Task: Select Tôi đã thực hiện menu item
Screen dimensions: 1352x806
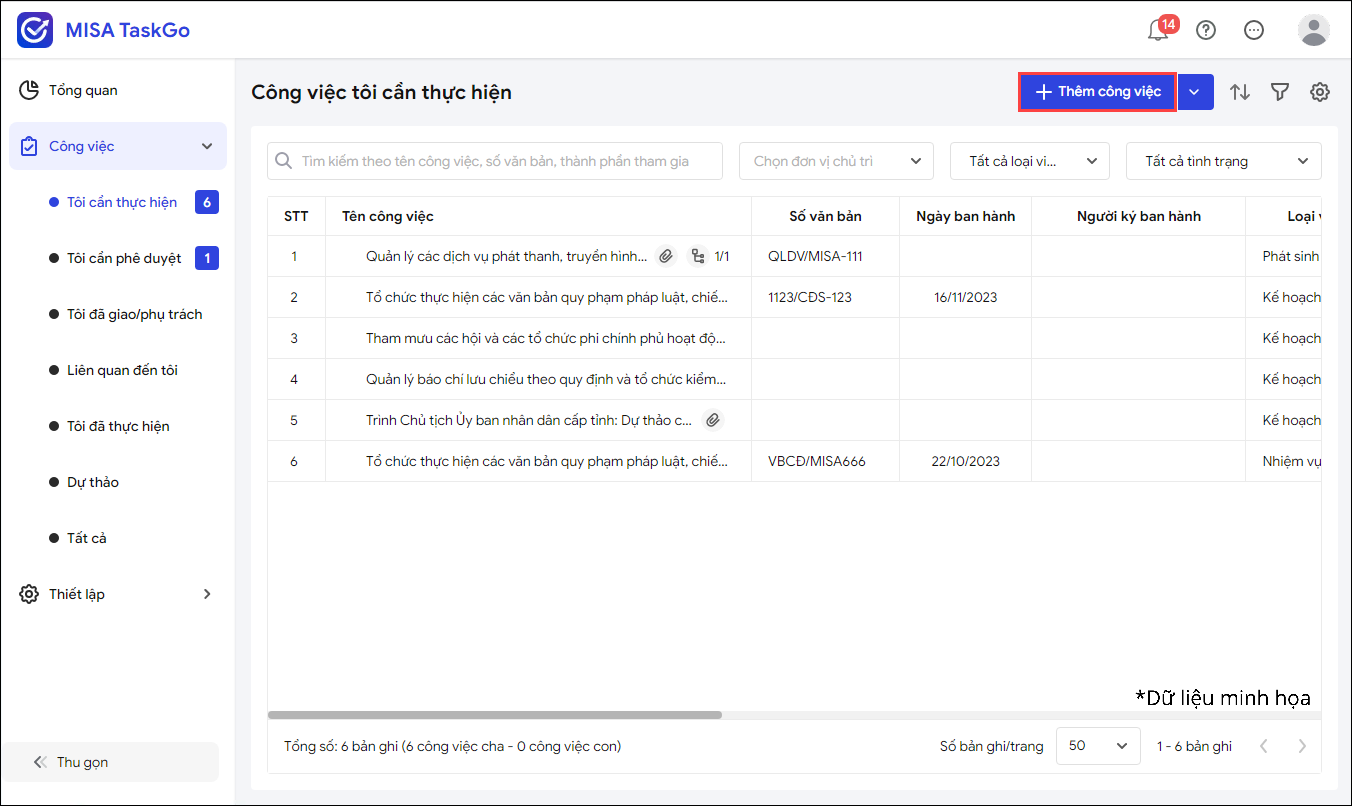Action: tap(118, 426)
